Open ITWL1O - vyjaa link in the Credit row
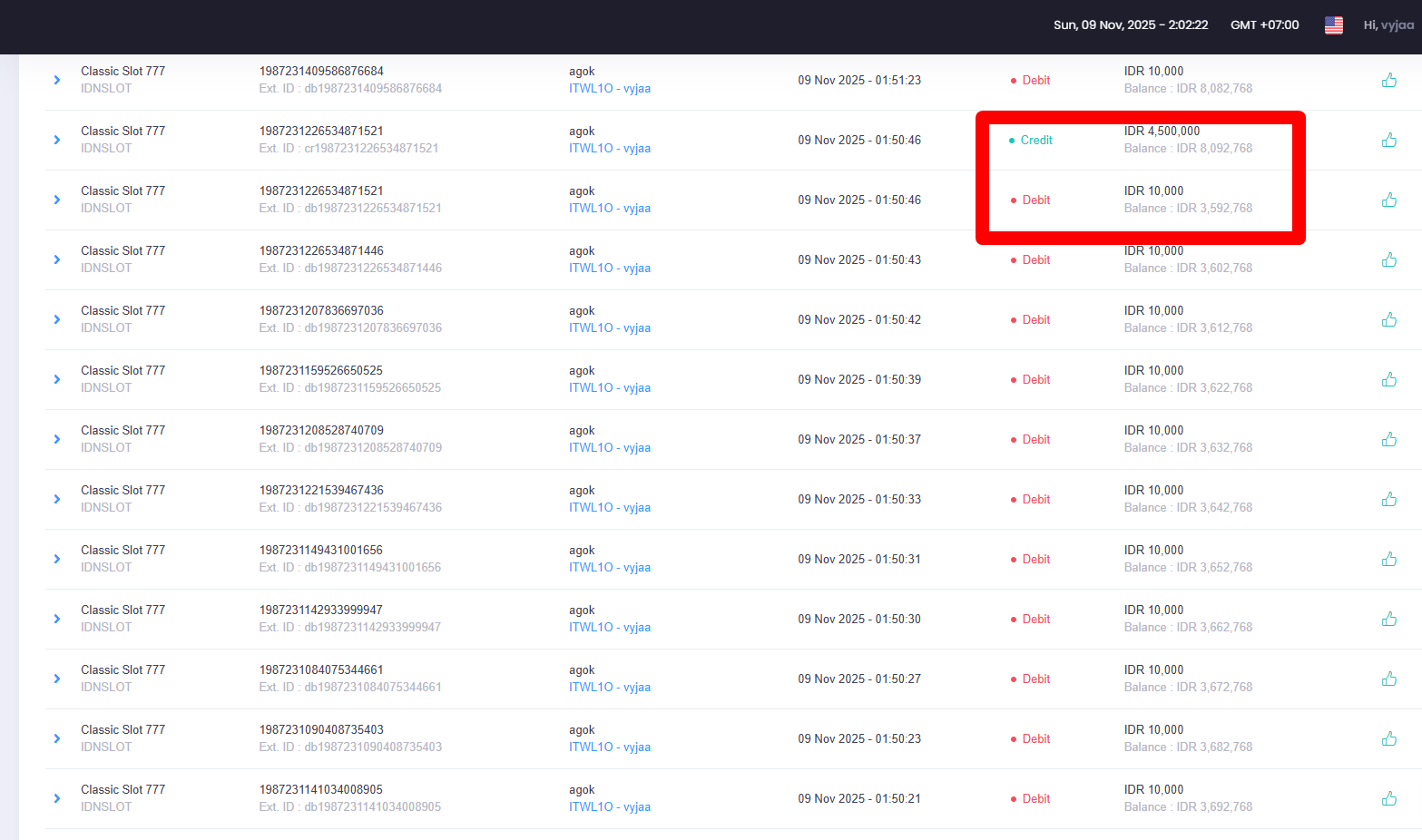This screenshot has height=840, width=1422. tap(610, 149)
